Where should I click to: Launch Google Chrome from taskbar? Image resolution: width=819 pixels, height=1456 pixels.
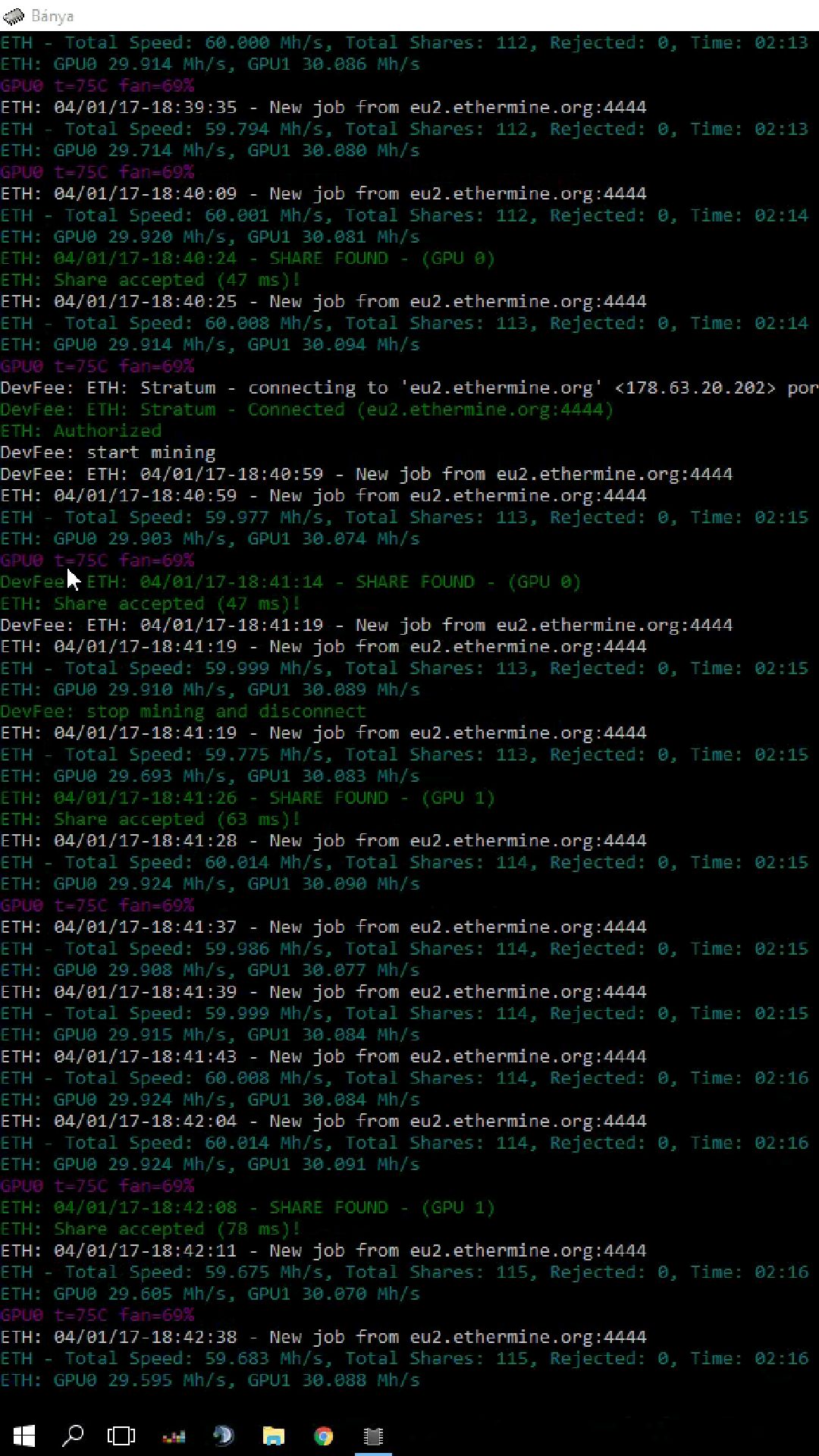pos(324,1436)
